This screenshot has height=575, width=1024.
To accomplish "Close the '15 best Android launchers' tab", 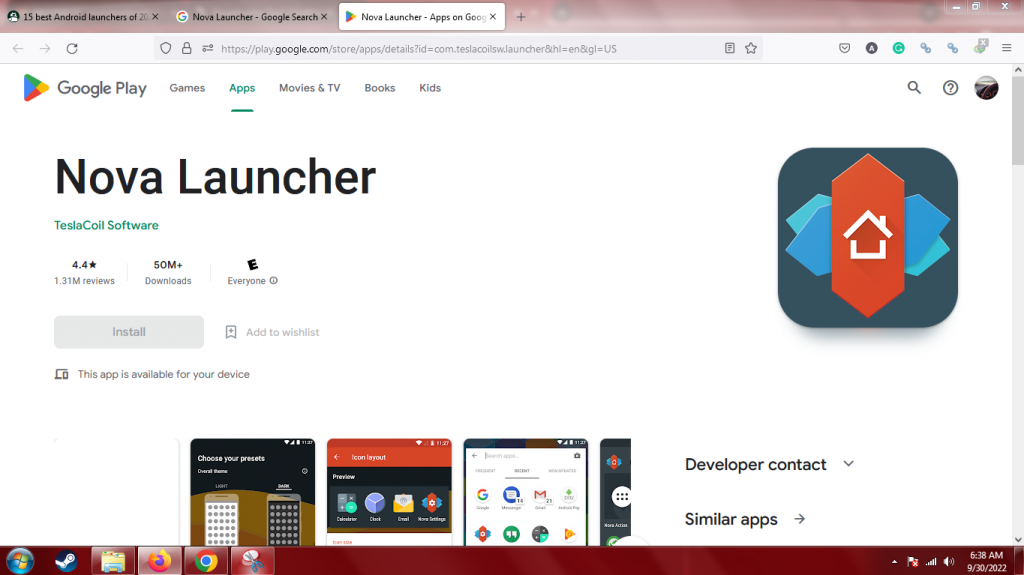I will point(155,17).
